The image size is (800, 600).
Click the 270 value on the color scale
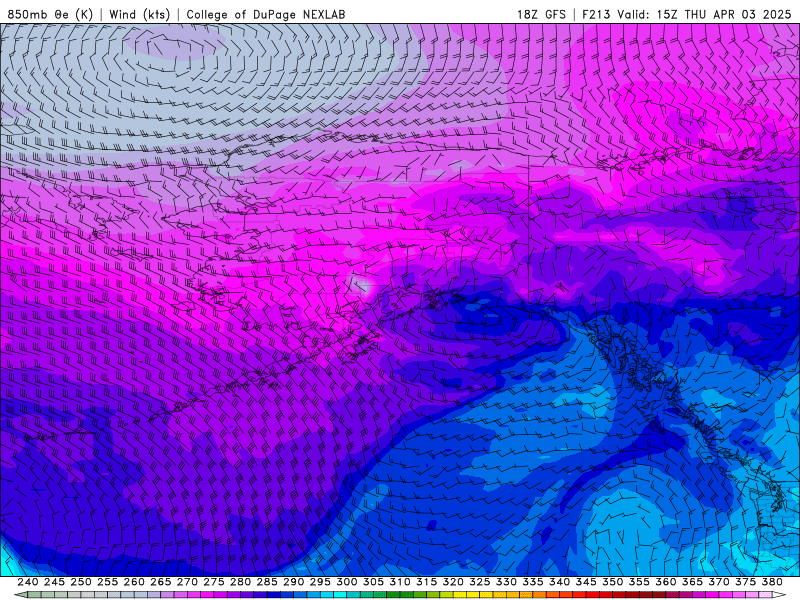[187, 582]
